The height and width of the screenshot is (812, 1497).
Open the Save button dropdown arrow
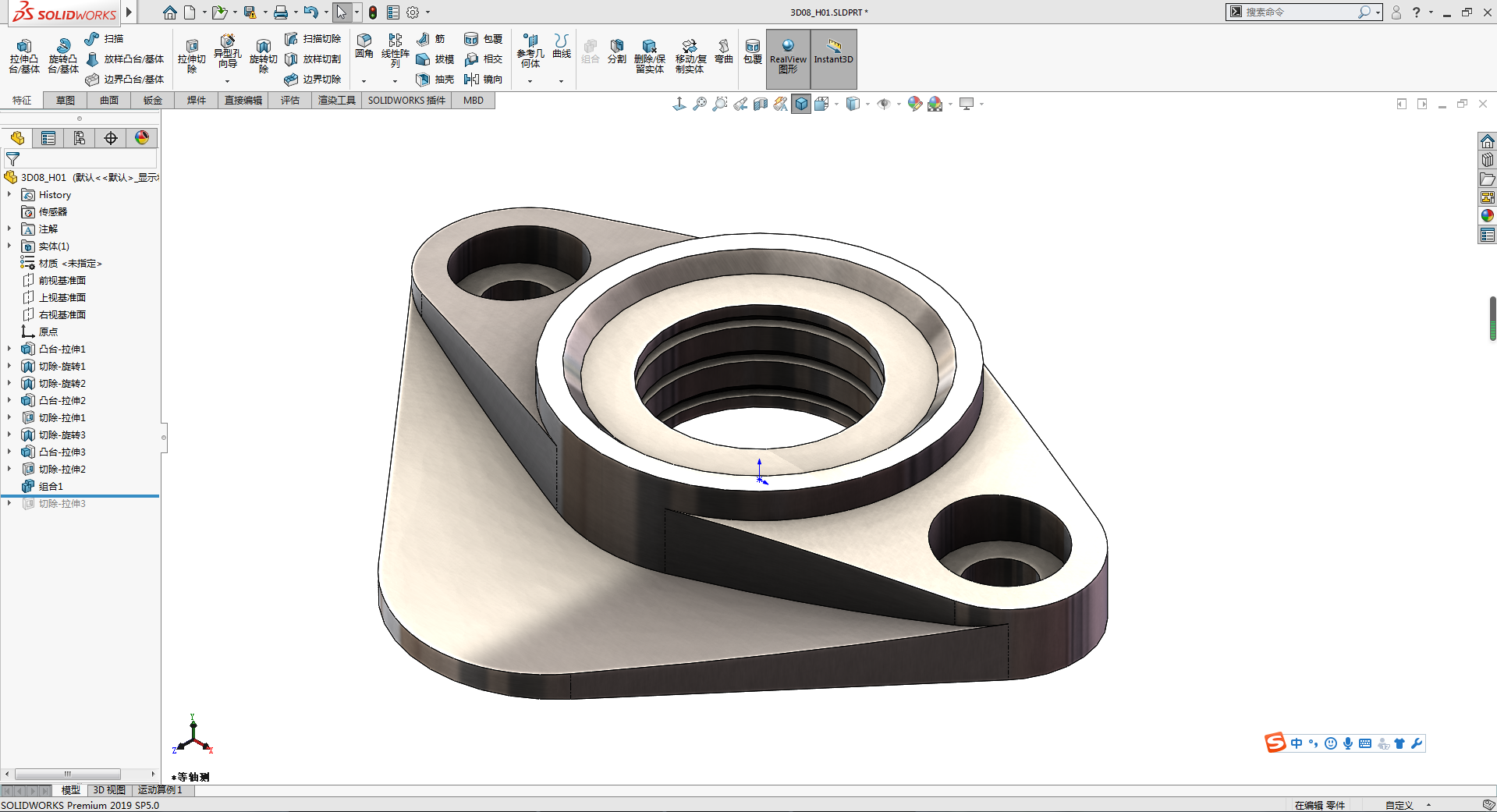click(x=265, y=12)
